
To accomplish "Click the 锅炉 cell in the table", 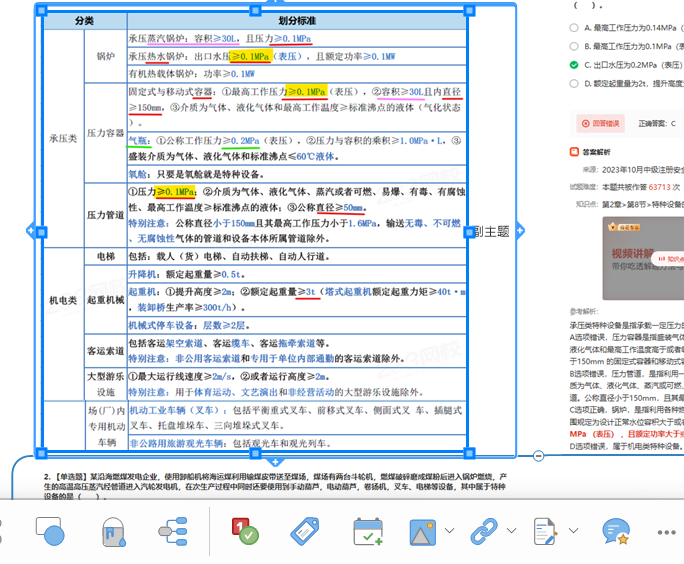I will pos(106,56).
